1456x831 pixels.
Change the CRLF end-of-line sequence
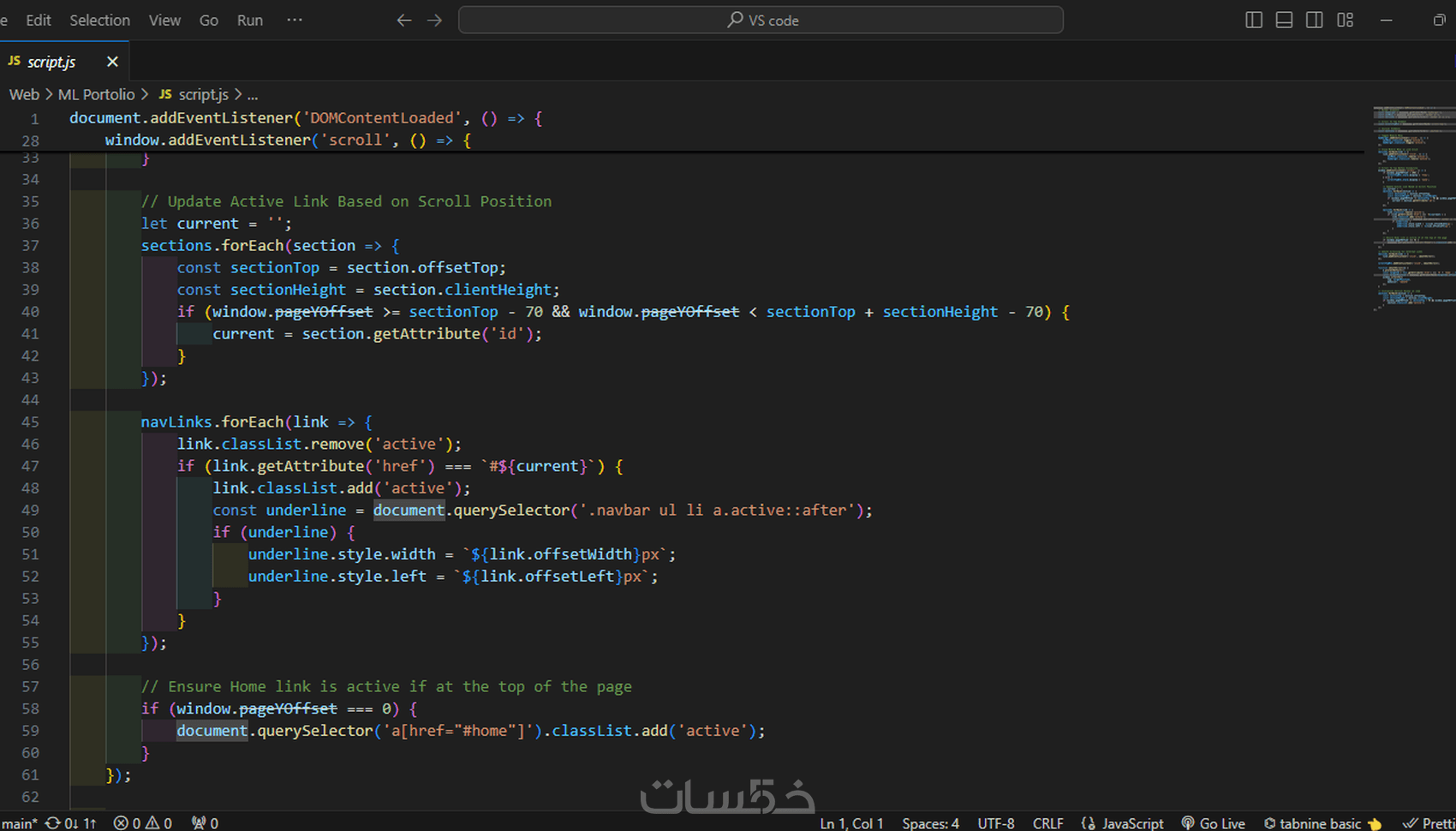tap(1047, 822)
